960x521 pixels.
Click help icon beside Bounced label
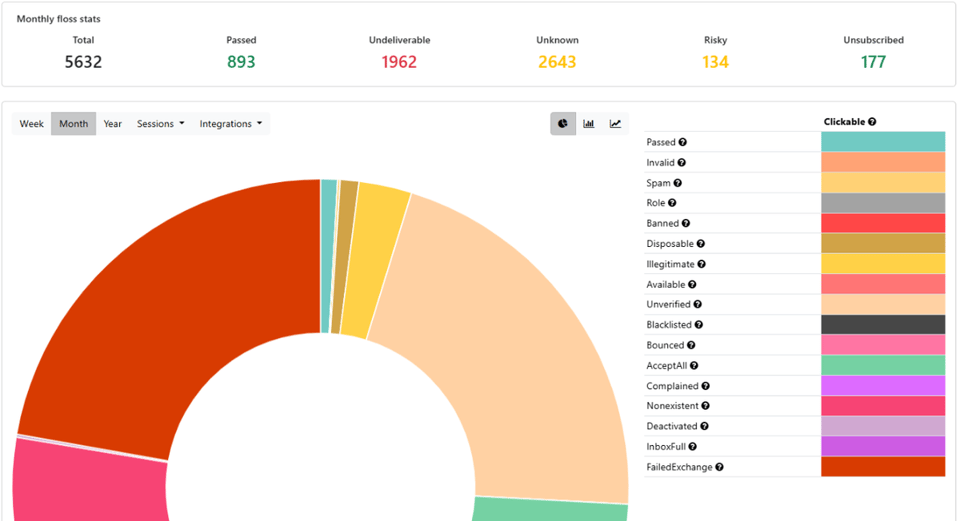(x=691, y=345)
